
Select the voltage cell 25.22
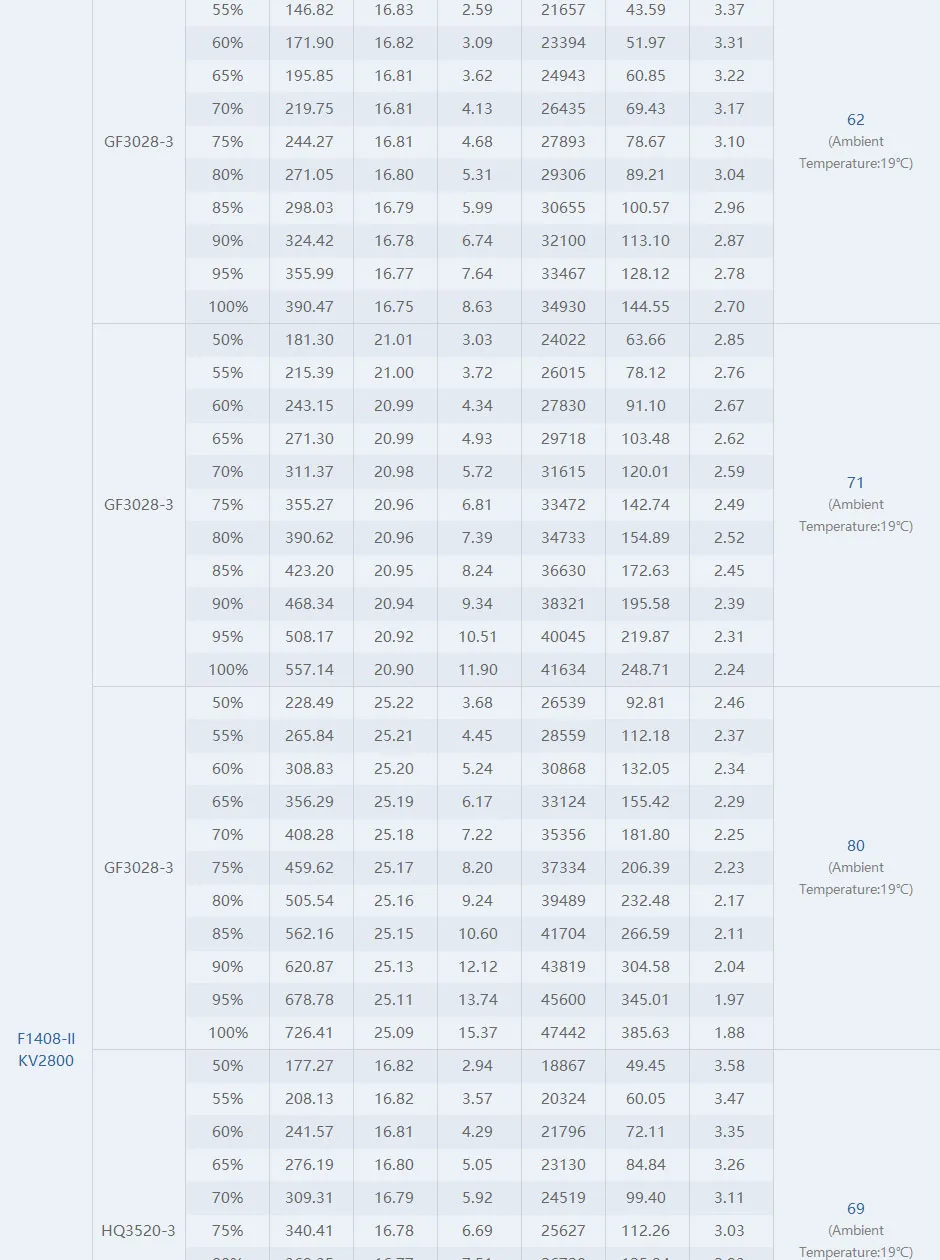coord(394,702)
